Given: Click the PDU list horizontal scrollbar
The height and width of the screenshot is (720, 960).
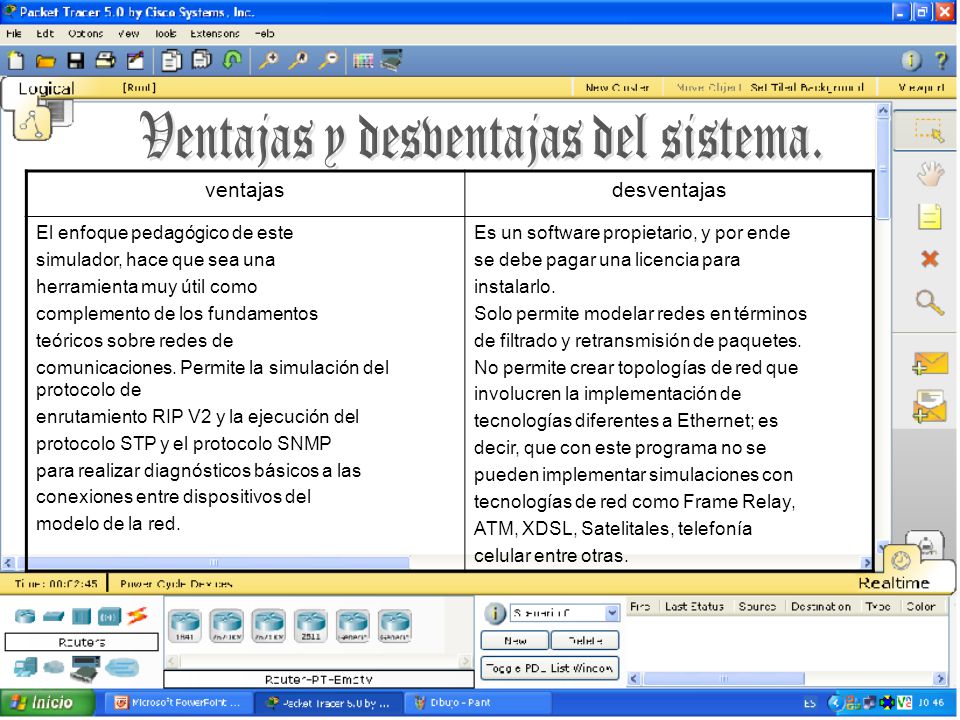Looking at the screenshot, I should pos(724,678).
